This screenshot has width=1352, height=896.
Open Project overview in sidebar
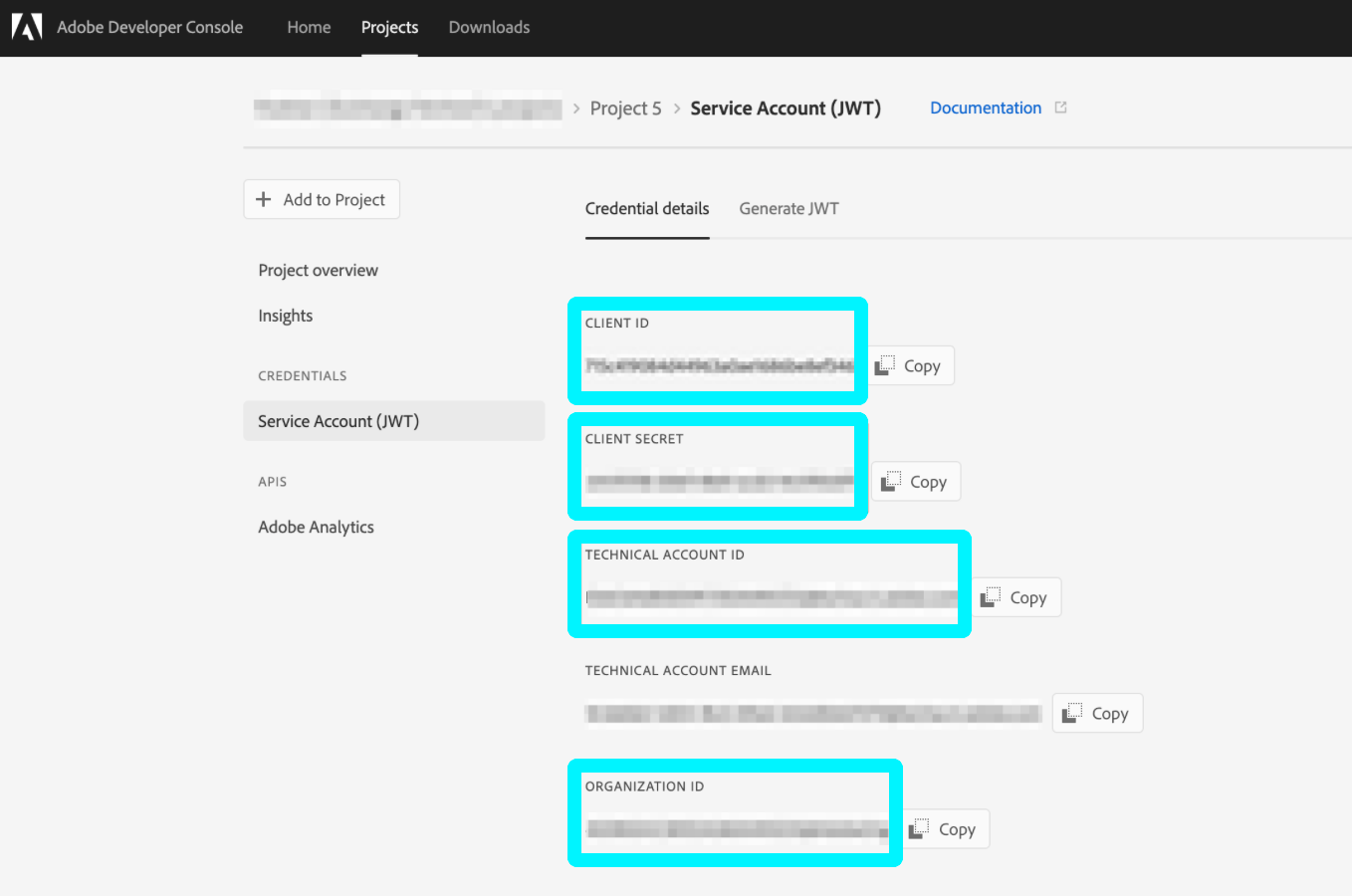[318, 270]
